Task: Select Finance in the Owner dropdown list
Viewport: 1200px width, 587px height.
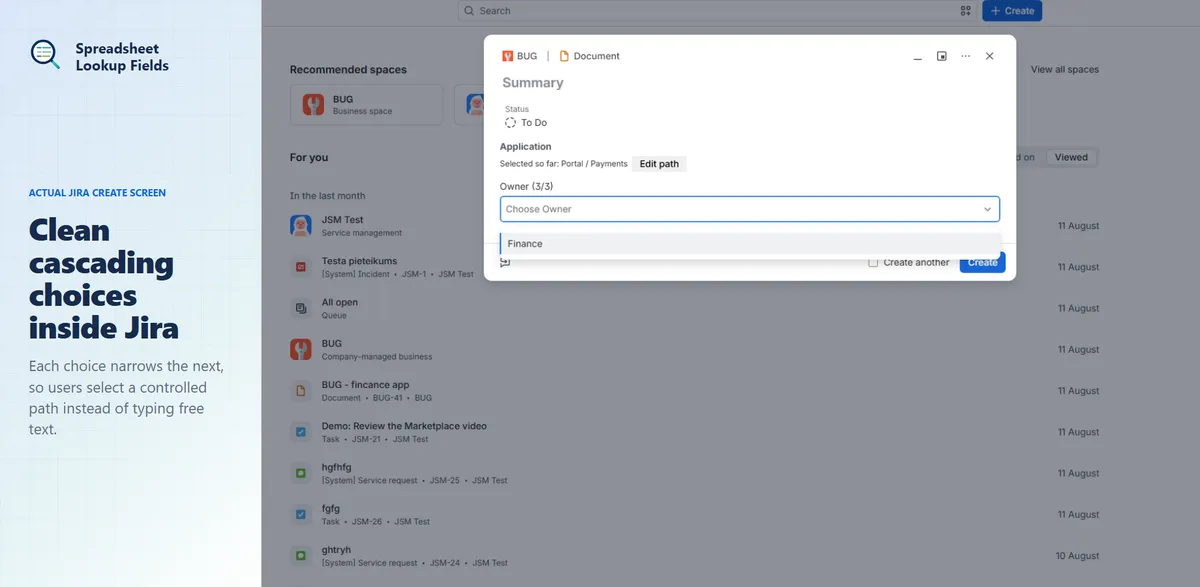Action: click(750, 244)
